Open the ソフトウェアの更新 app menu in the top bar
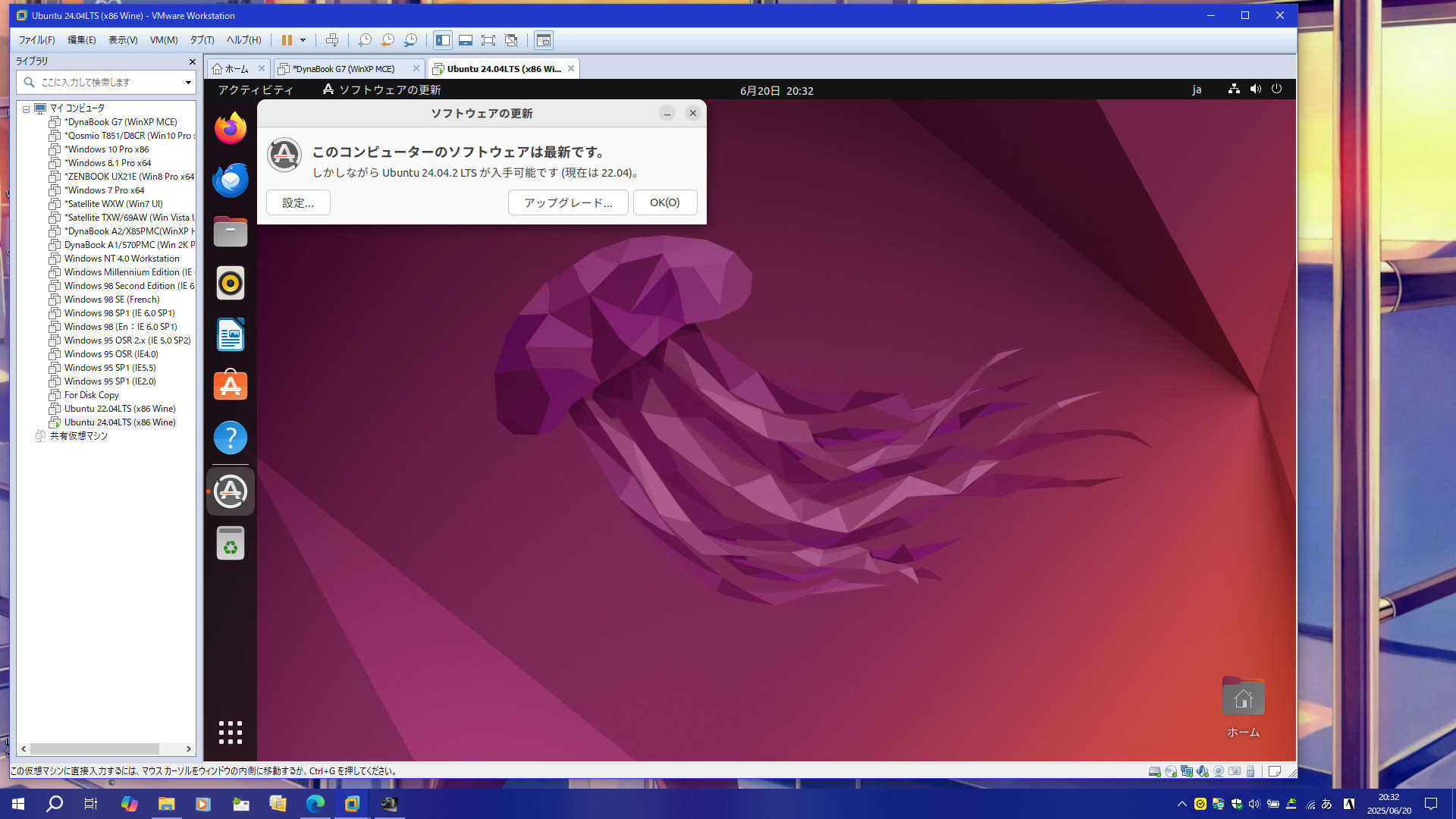Screen dimensions: 1456x819 381,89
